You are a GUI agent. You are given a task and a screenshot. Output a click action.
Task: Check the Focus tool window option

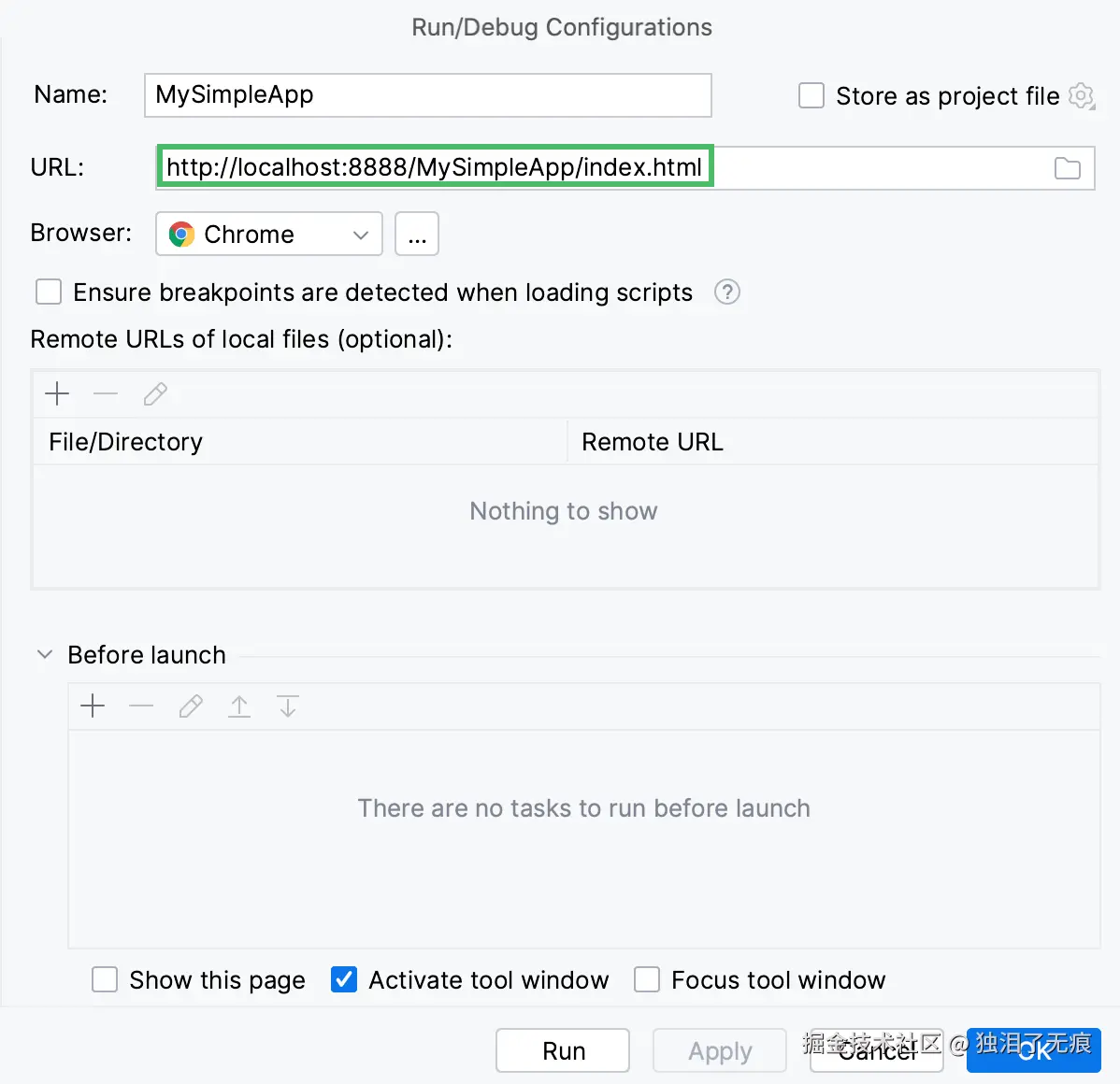(647, 979)
